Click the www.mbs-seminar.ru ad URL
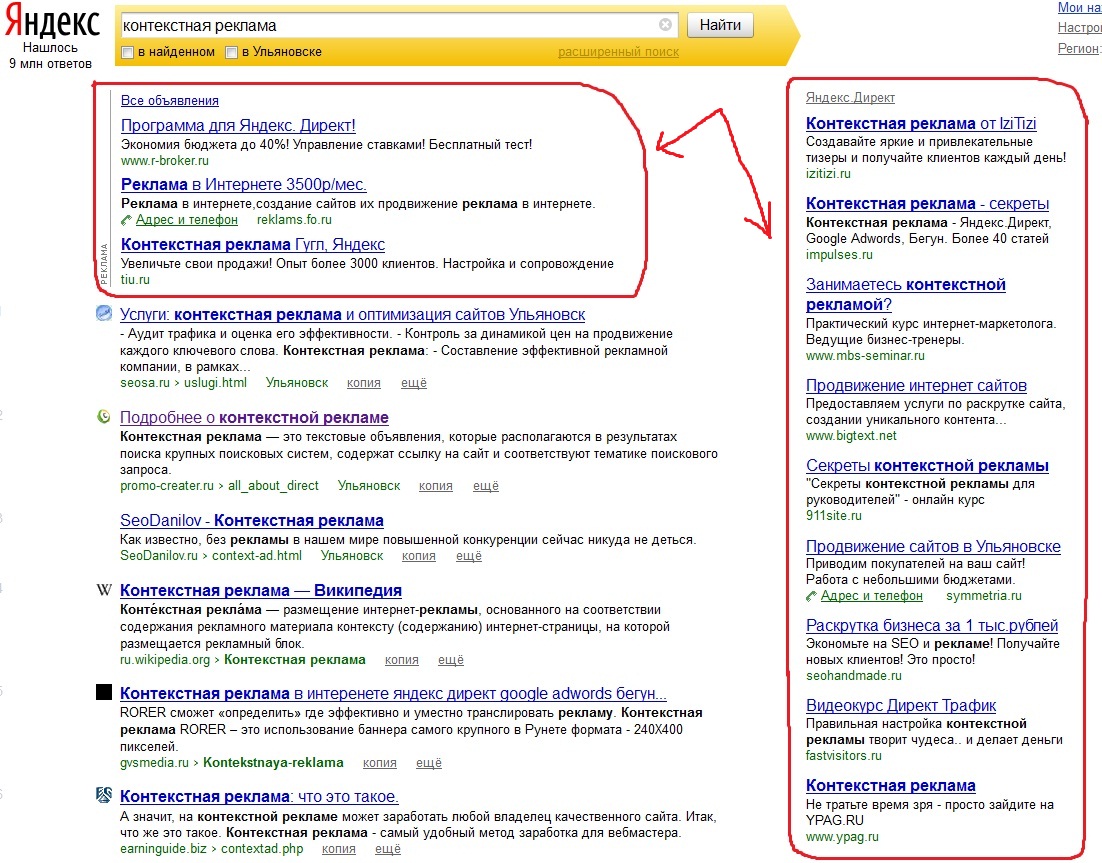 tap(865, 356)
